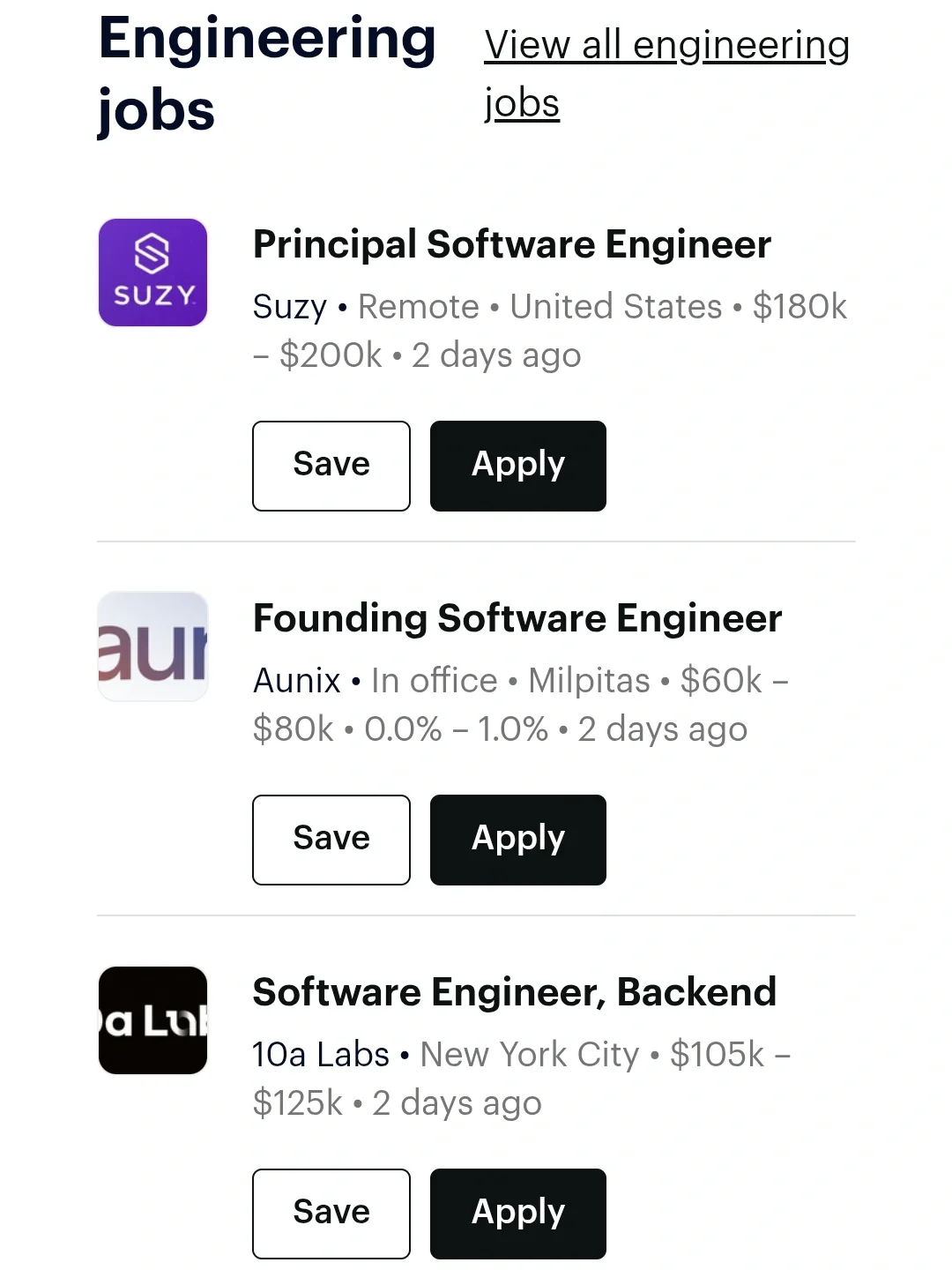The width and height of the screenshot is (952, 1270).
Task: Save the Principal Software Engineer job
Action: click(331, 466)
